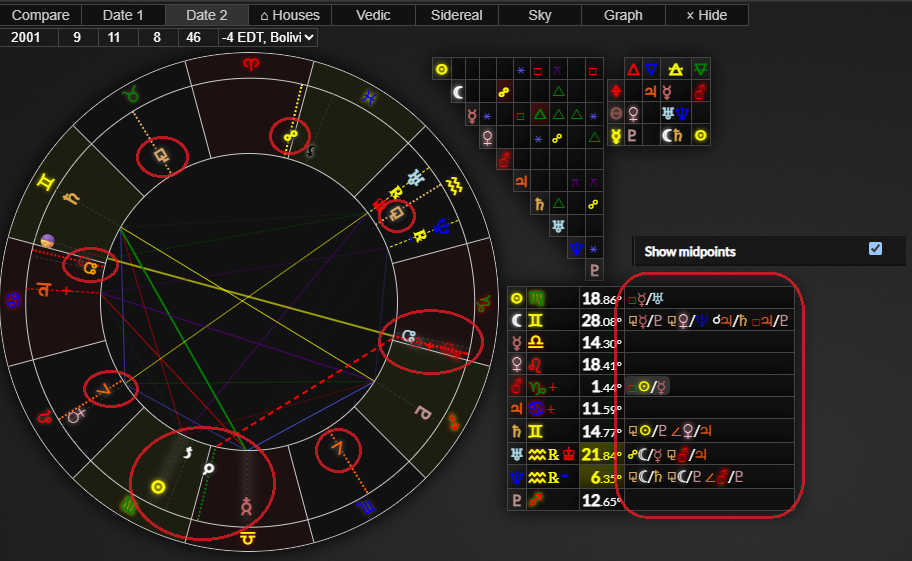Enable the Show midpoints checkbox
This screenshot has height=561, width=912.
(x=875, y=249)
